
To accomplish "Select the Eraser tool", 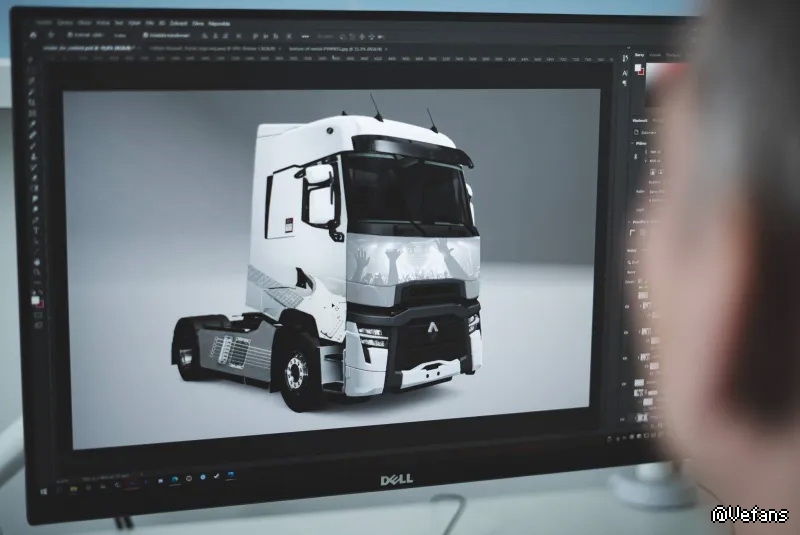I will tap(34, 177).
